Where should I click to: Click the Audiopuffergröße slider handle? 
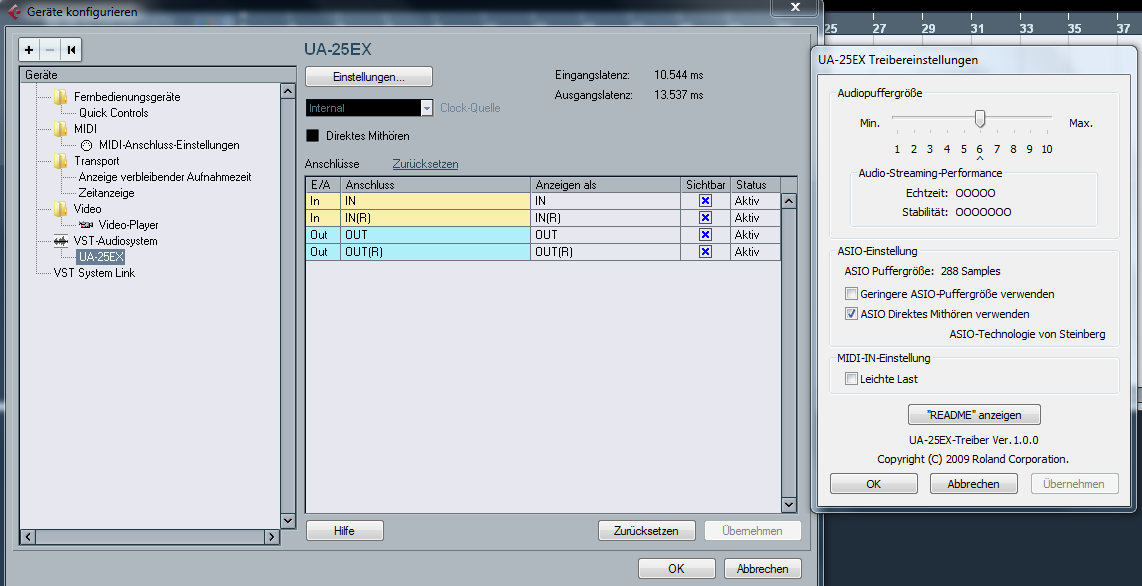click(x=980, y=119)
